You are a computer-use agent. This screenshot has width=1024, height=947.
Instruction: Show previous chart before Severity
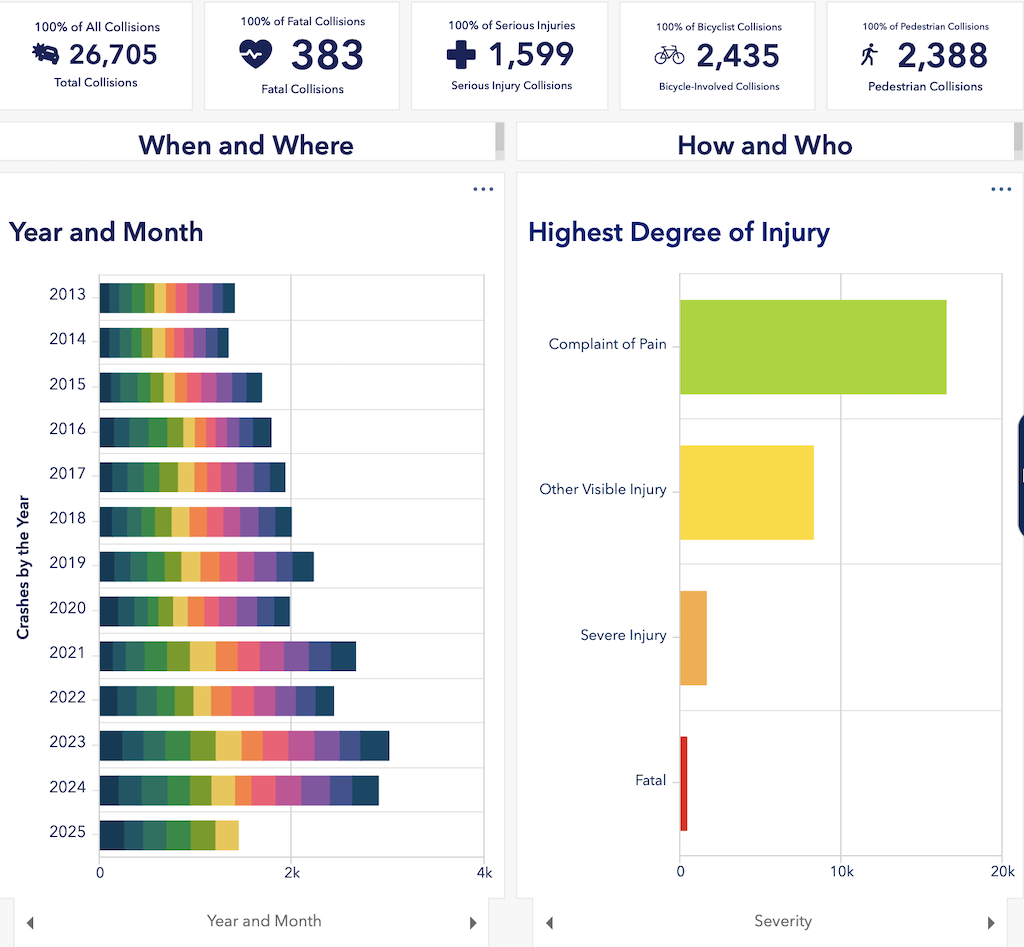point(549,922)
